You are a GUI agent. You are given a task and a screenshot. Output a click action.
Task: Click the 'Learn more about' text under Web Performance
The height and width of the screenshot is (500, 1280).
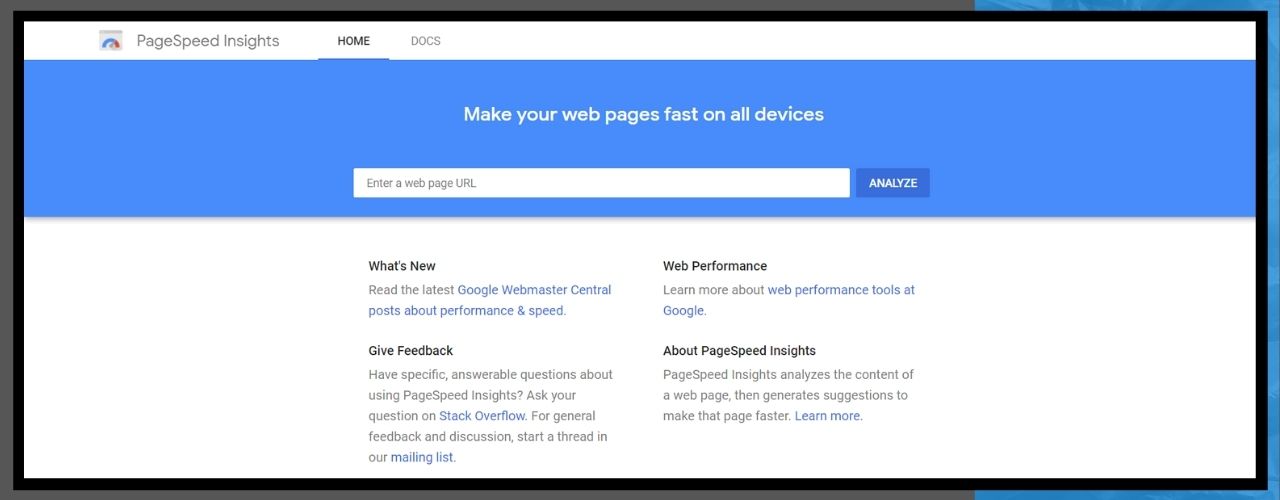[713, 290]
